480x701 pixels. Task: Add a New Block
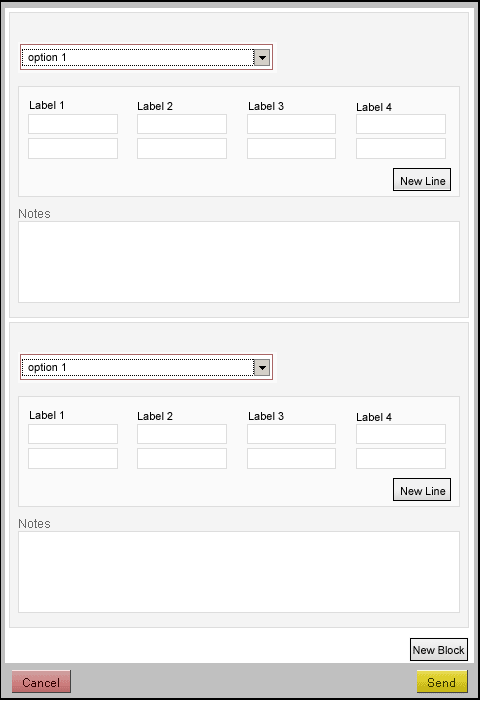[x=439, y=650]
